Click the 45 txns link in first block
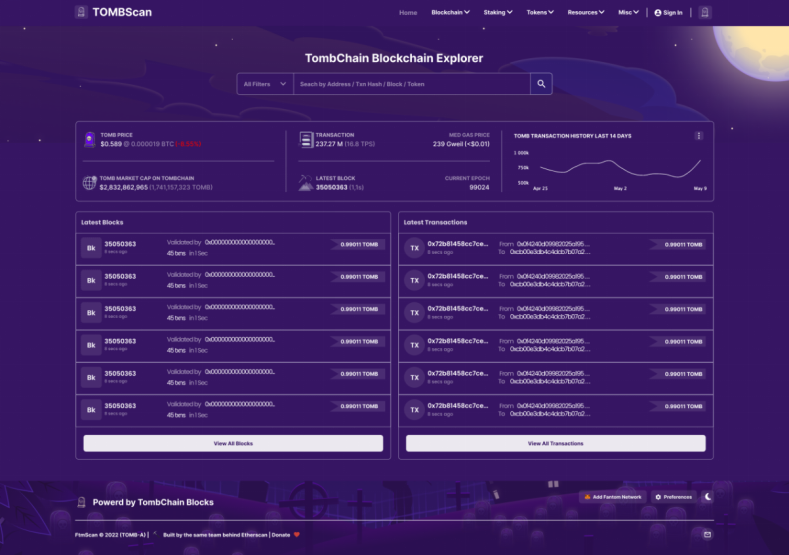789x555 pixels. tap(176, 254)
